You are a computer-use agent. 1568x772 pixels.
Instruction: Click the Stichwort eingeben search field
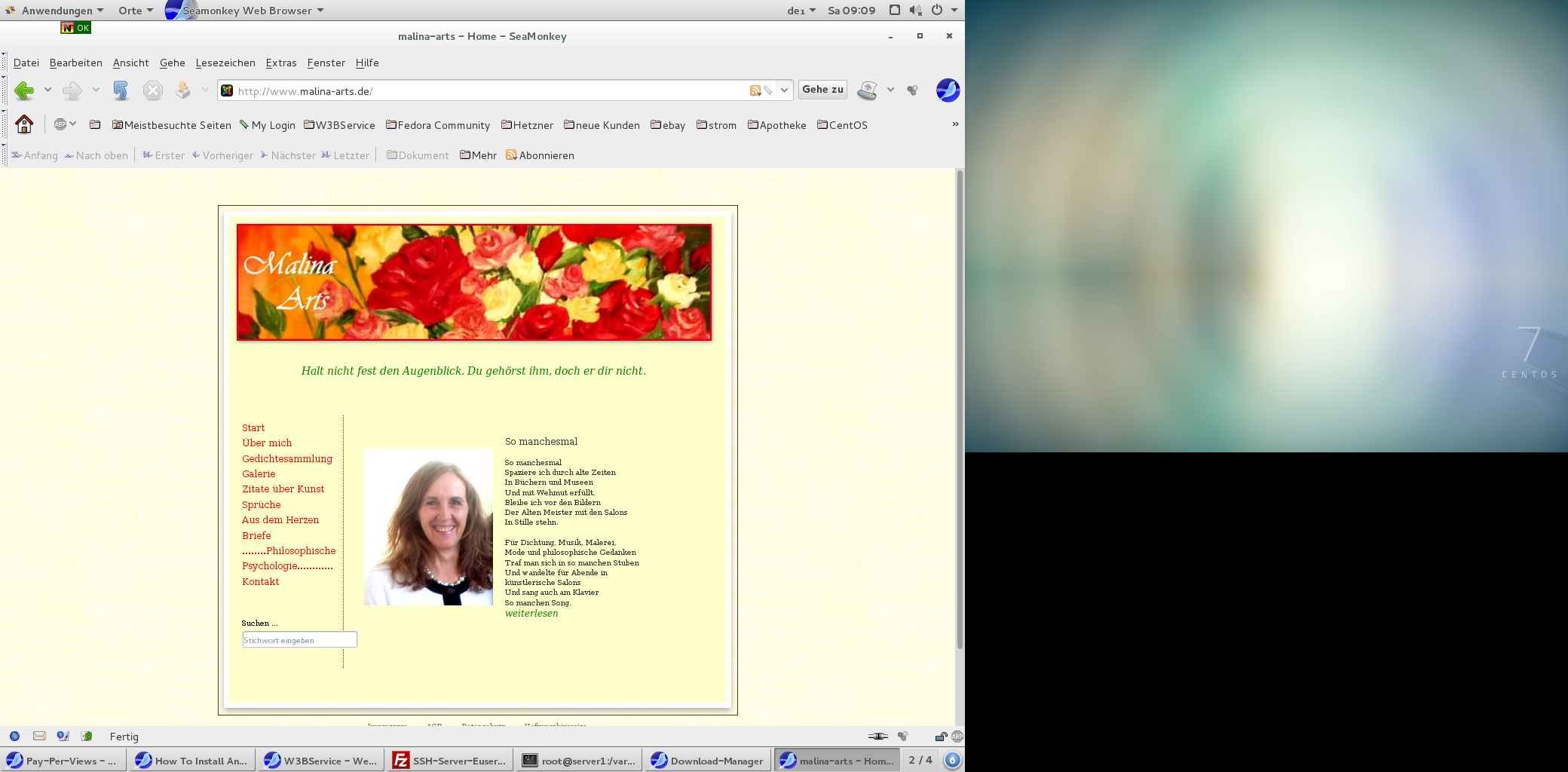tap(299, 640)
